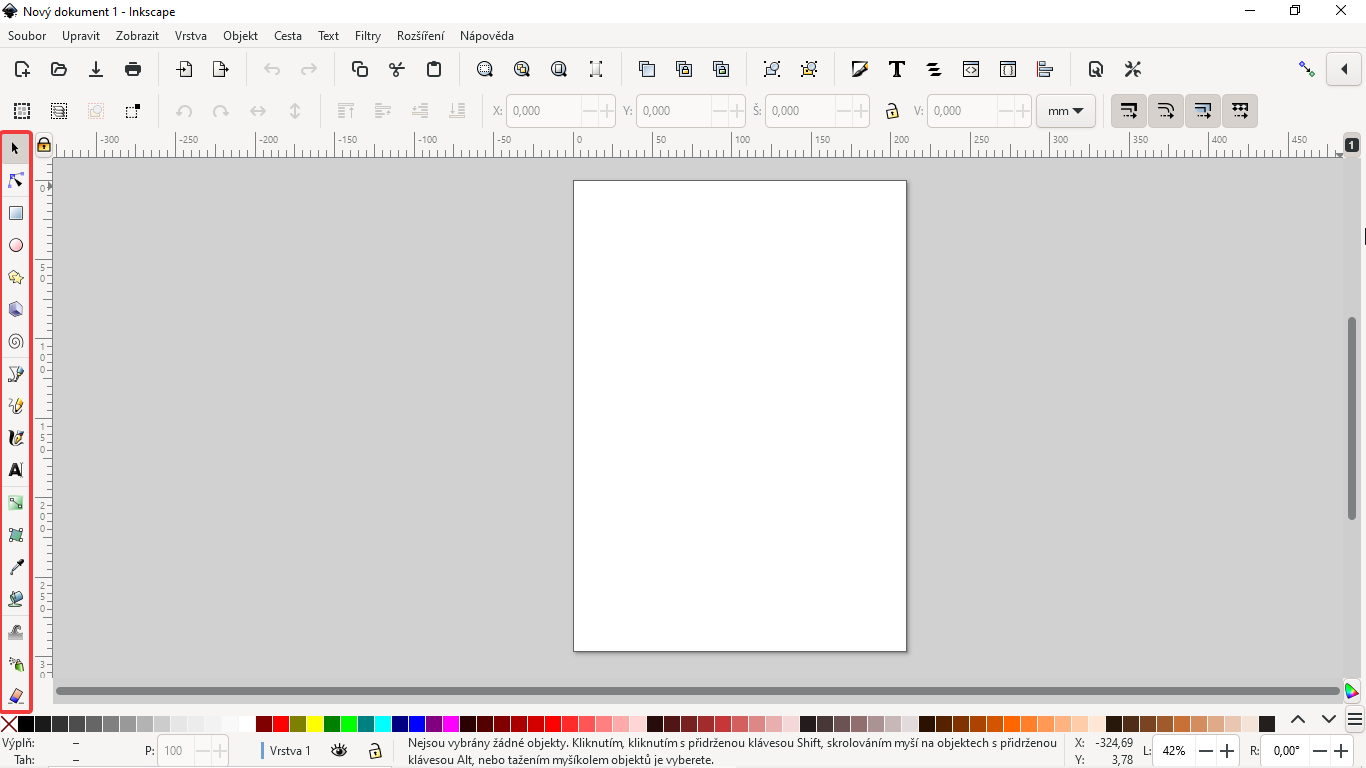Select the Node editing tool

tap(16, 181)
